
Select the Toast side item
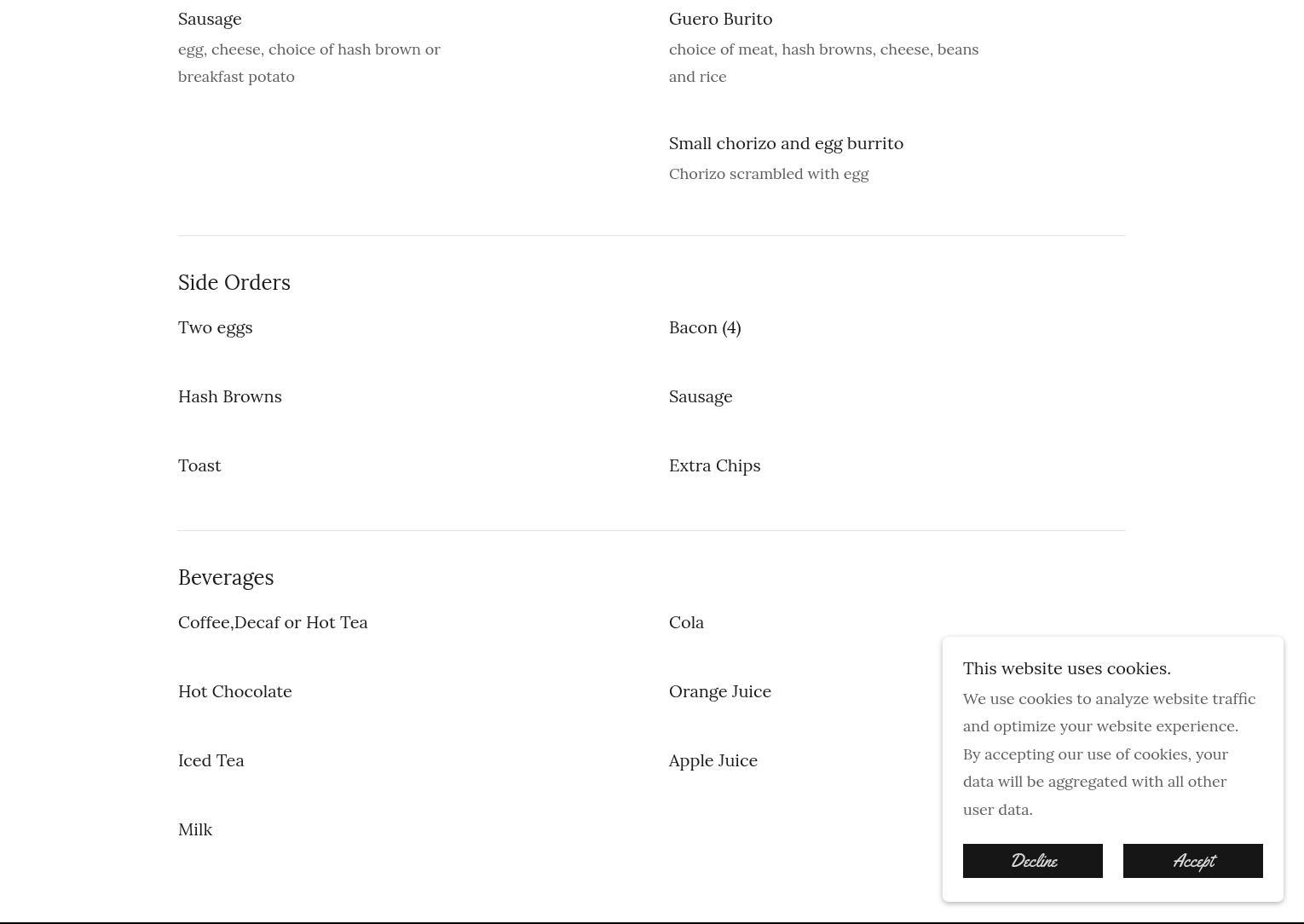[x=199, y=466]
